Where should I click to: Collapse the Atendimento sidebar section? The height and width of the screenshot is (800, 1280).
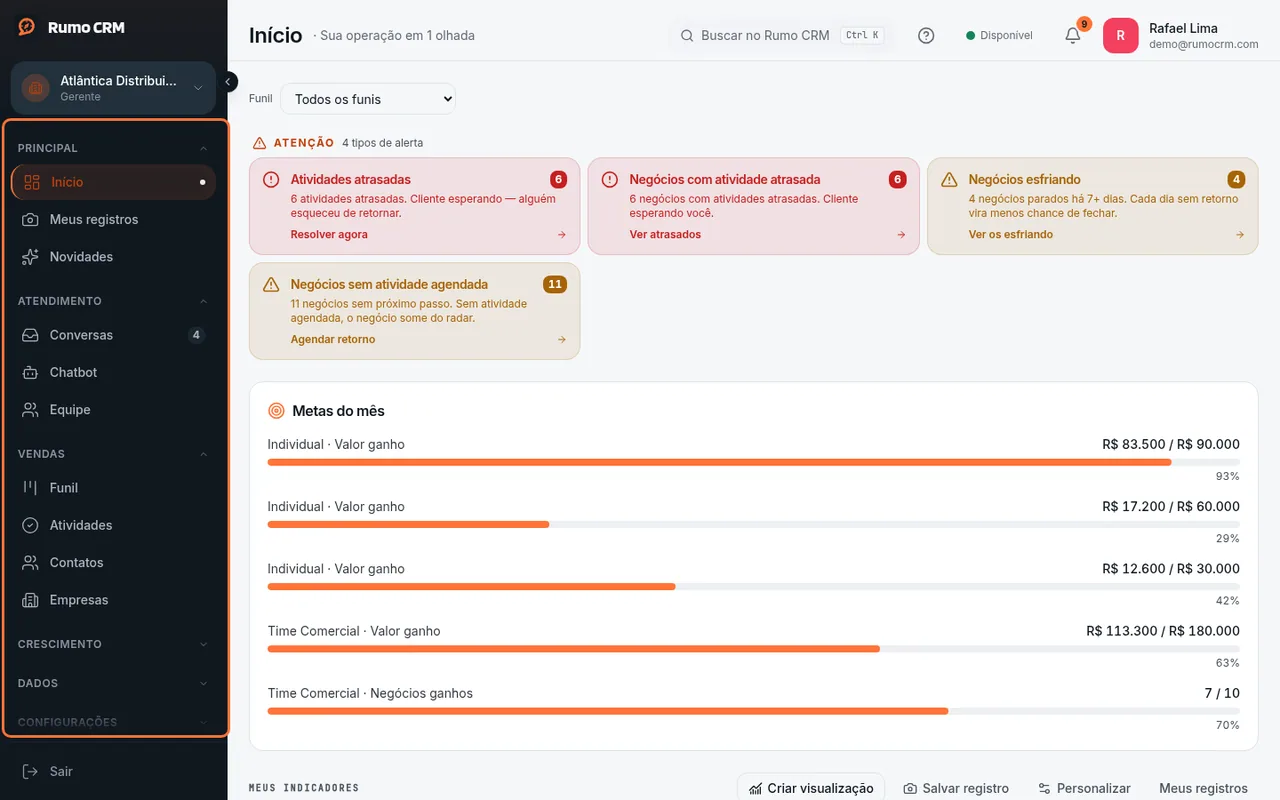113,301
